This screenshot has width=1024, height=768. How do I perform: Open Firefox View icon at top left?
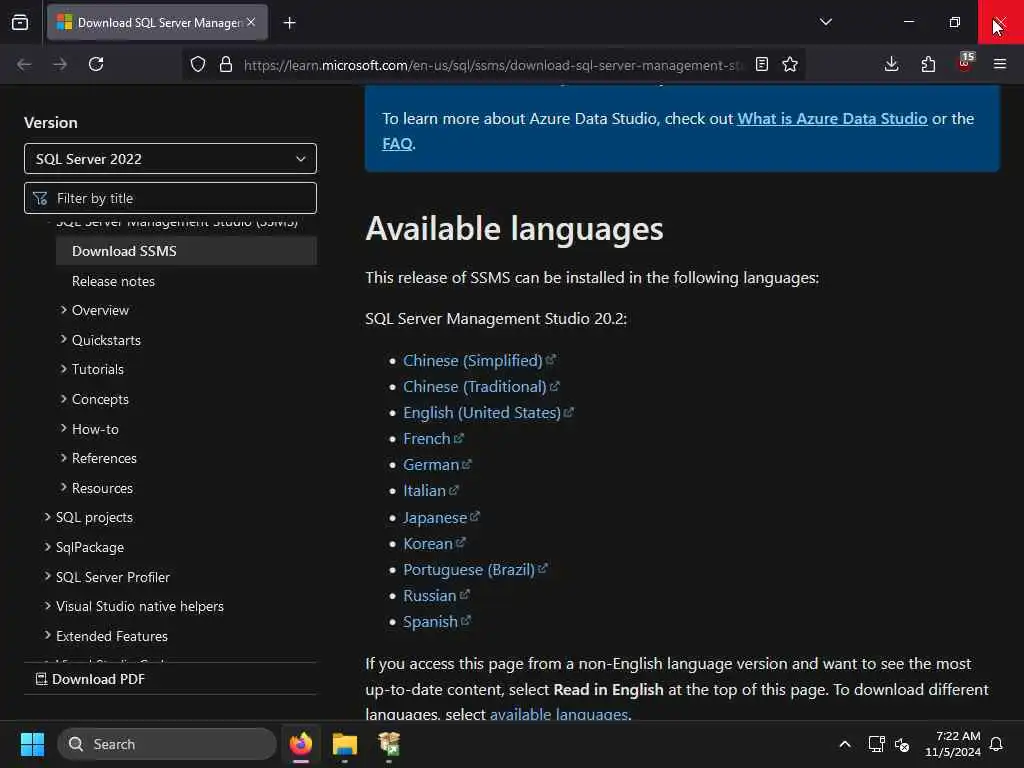[20, 22]
